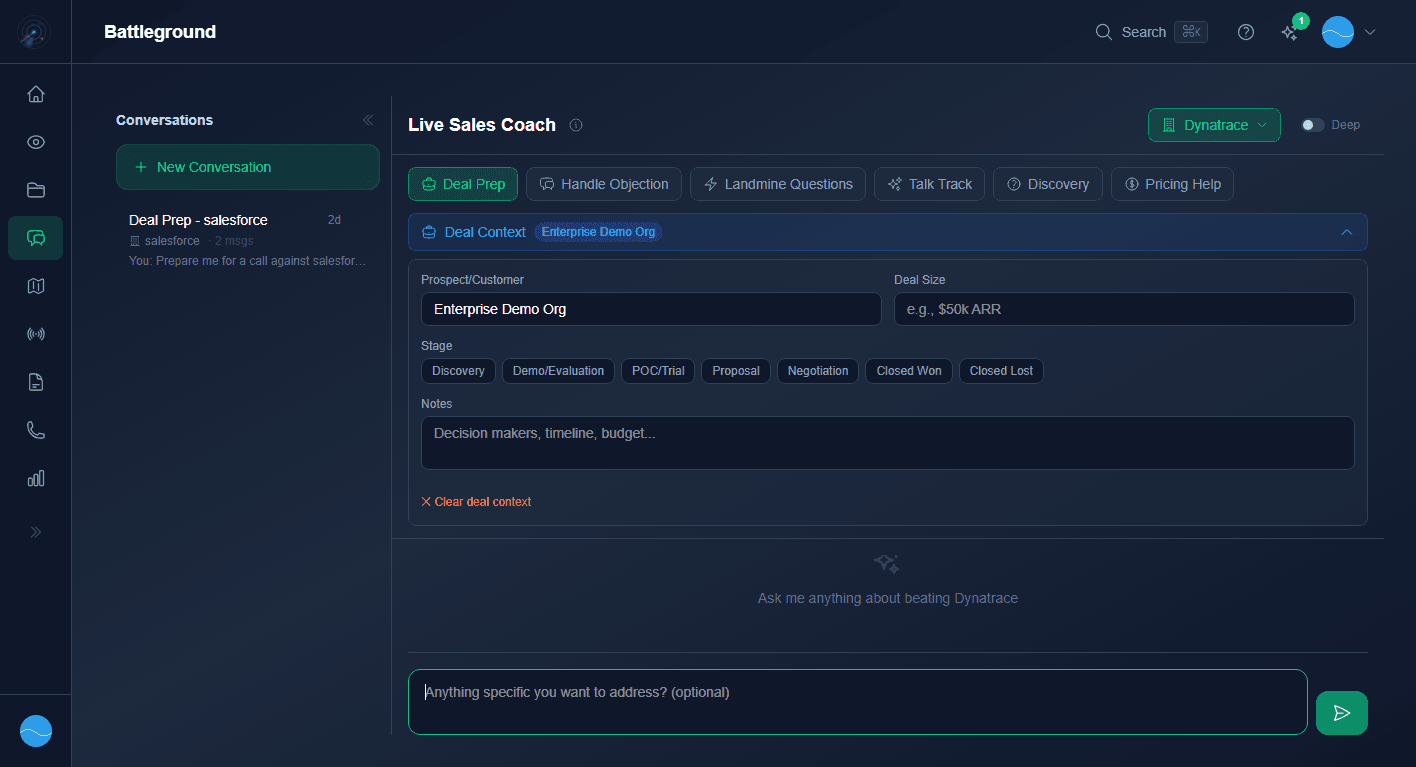This screenshot has width=1416, height=767.
Task: Select the phone calls icon in sidebar
Action: 35,430
